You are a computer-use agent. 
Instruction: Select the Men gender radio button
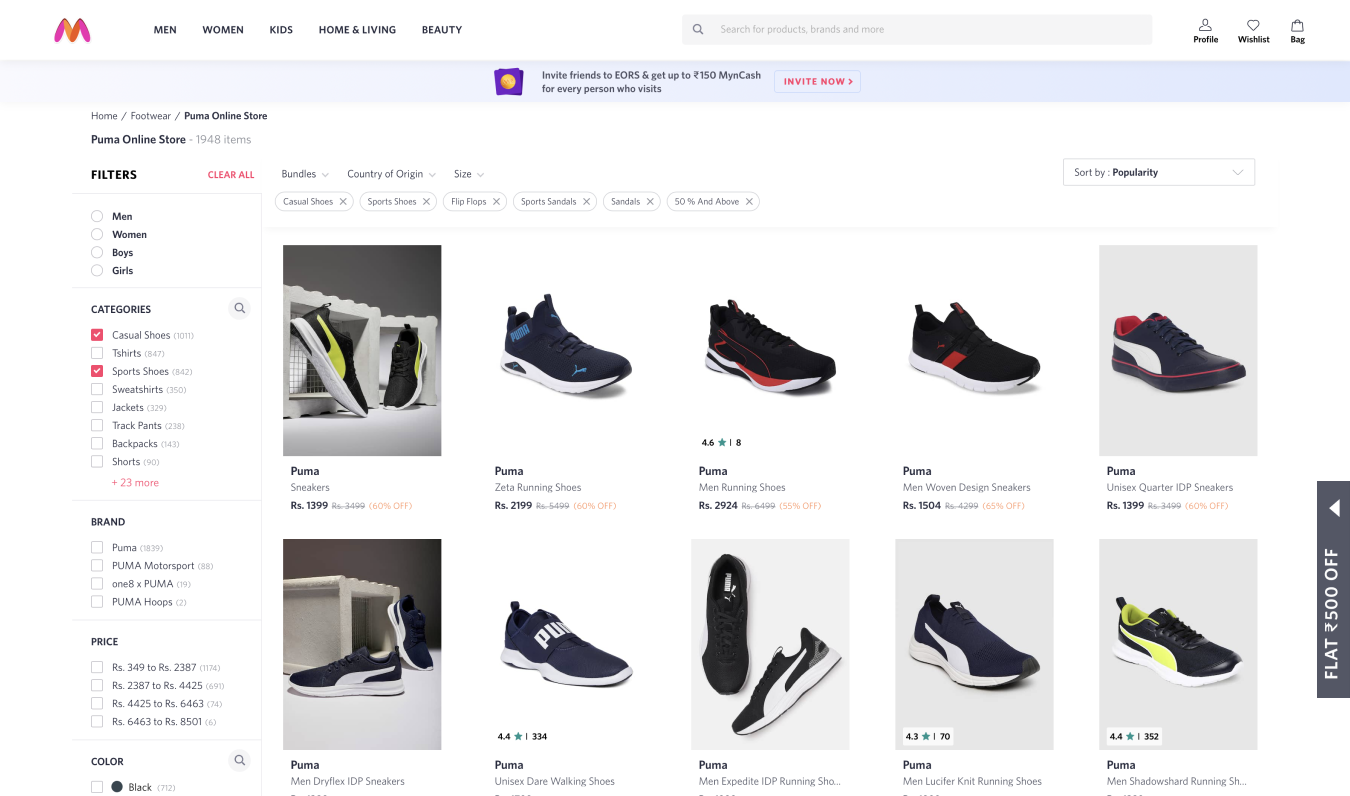[x=97, y=216]
